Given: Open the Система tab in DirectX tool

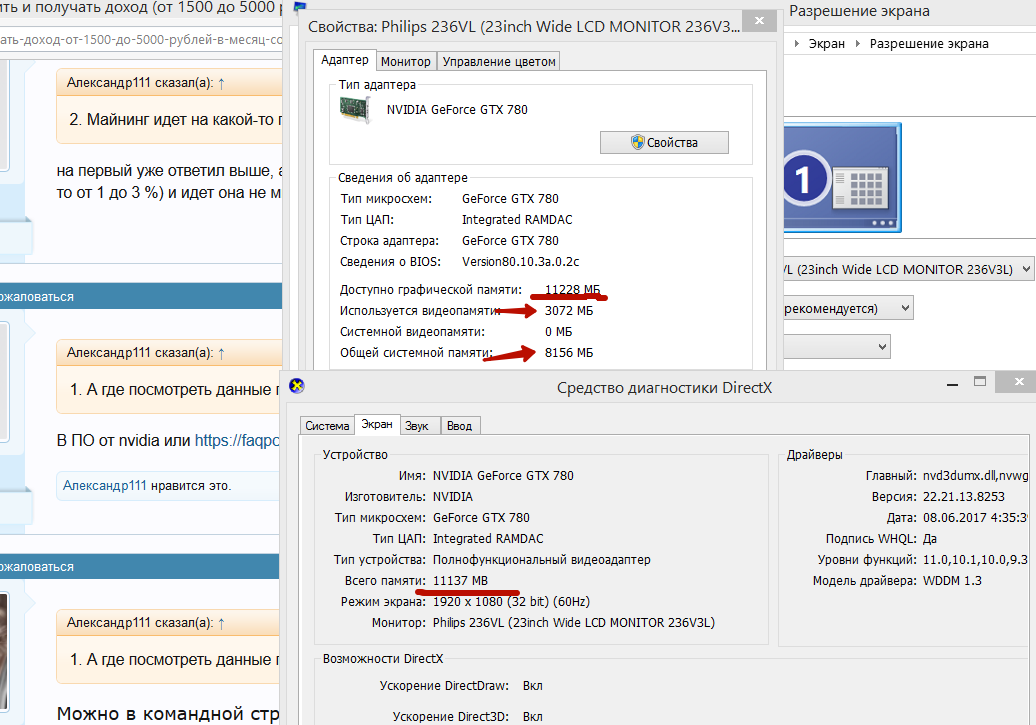Looking at the screenshot, I should [x=327, y=426].
